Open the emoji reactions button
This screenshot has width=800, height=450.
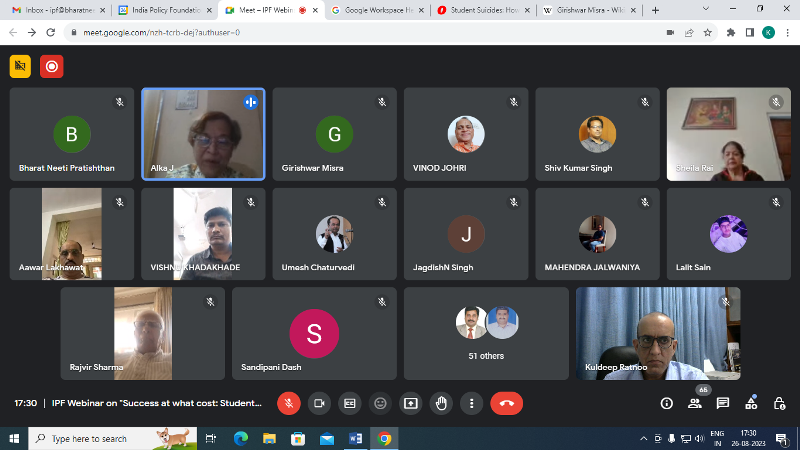pyautogui.click(x=380, y=403)
